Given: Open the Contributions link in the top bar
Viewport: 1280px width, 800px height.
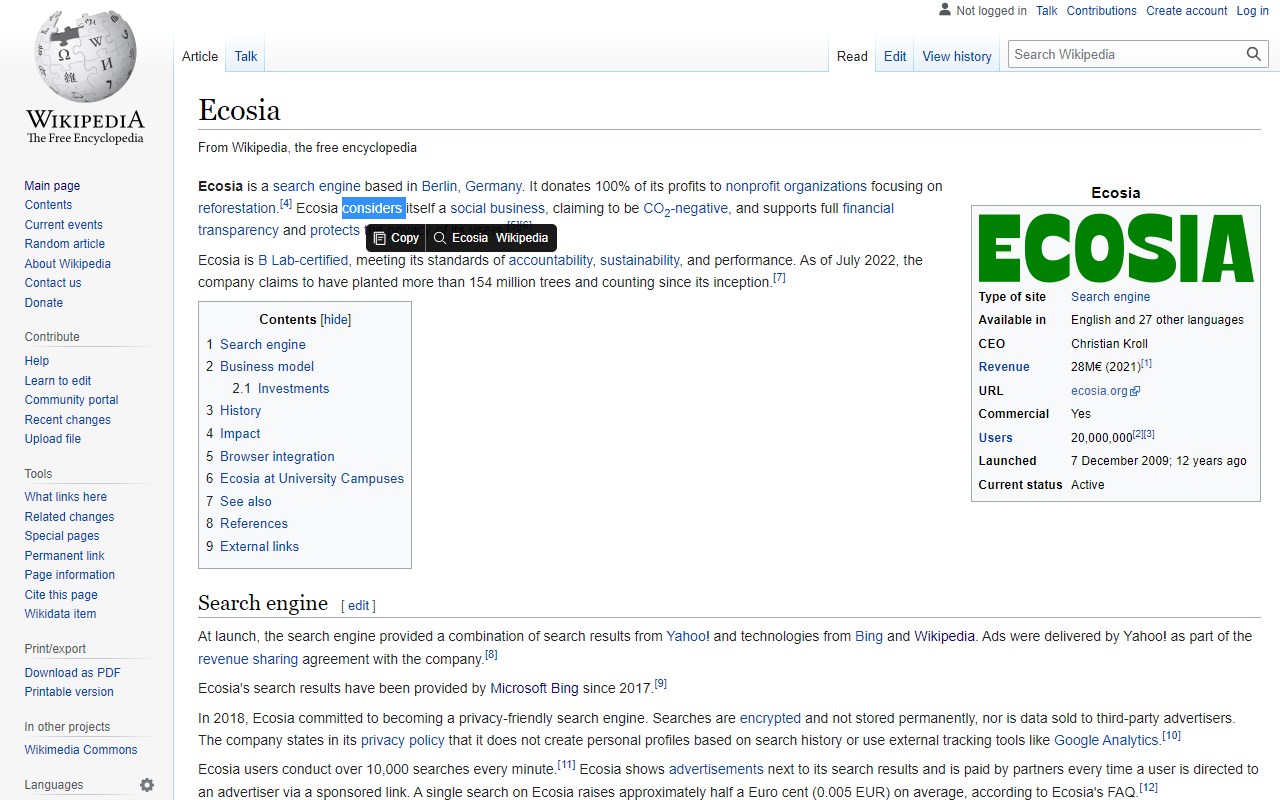Looking at the screenshot, I should tap(1102, 11).
